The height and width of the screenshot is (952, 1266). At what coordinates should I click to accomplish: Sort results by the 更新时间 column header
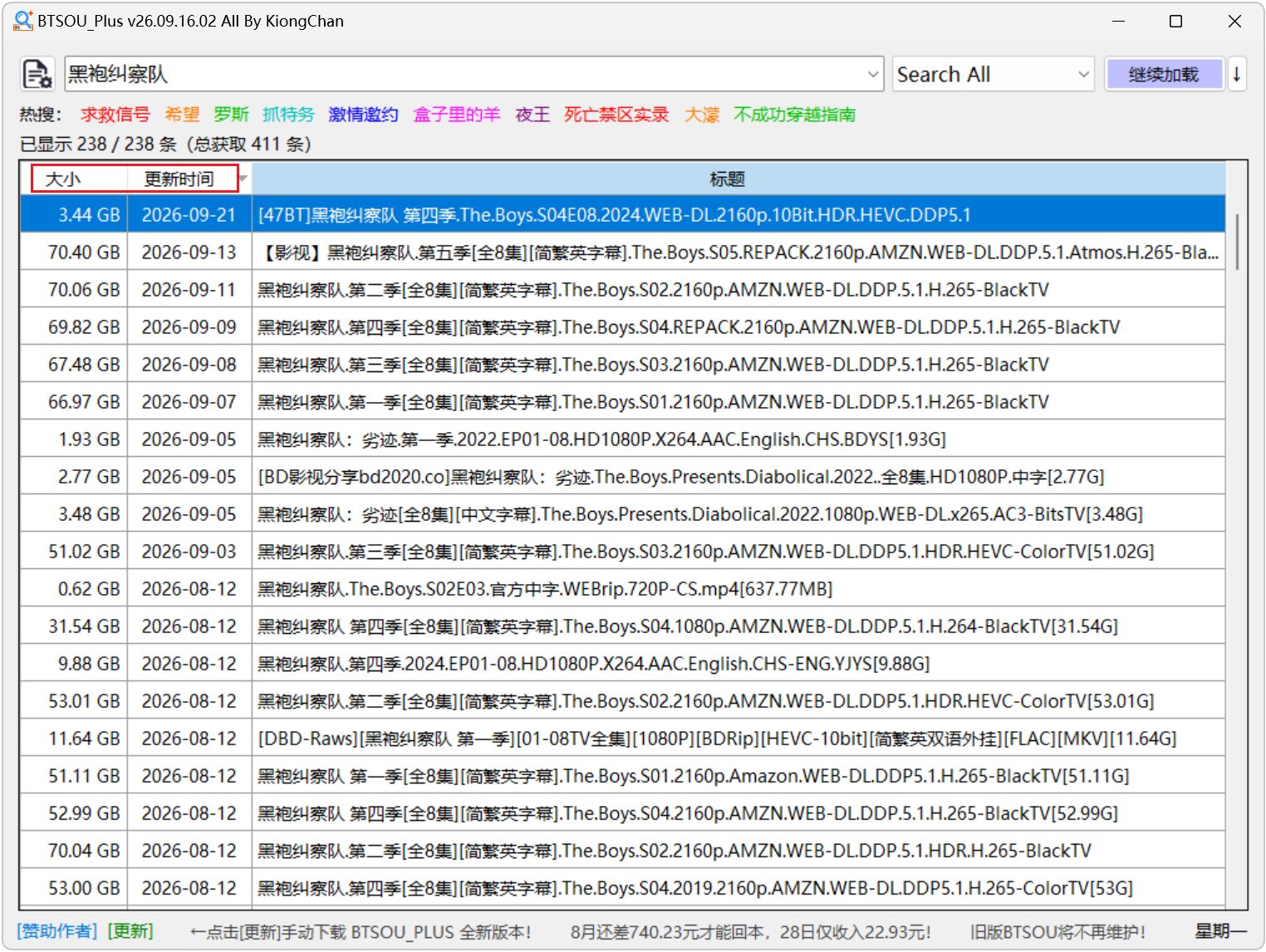tap(179, 179)
